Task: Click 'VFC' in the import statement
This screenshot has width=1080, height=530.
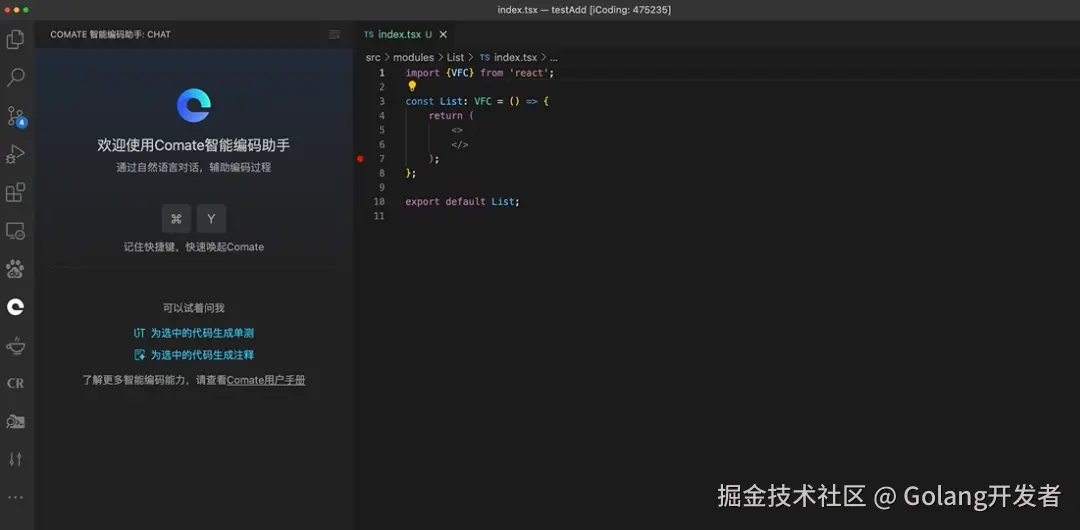Action: [x=459, y=72]
